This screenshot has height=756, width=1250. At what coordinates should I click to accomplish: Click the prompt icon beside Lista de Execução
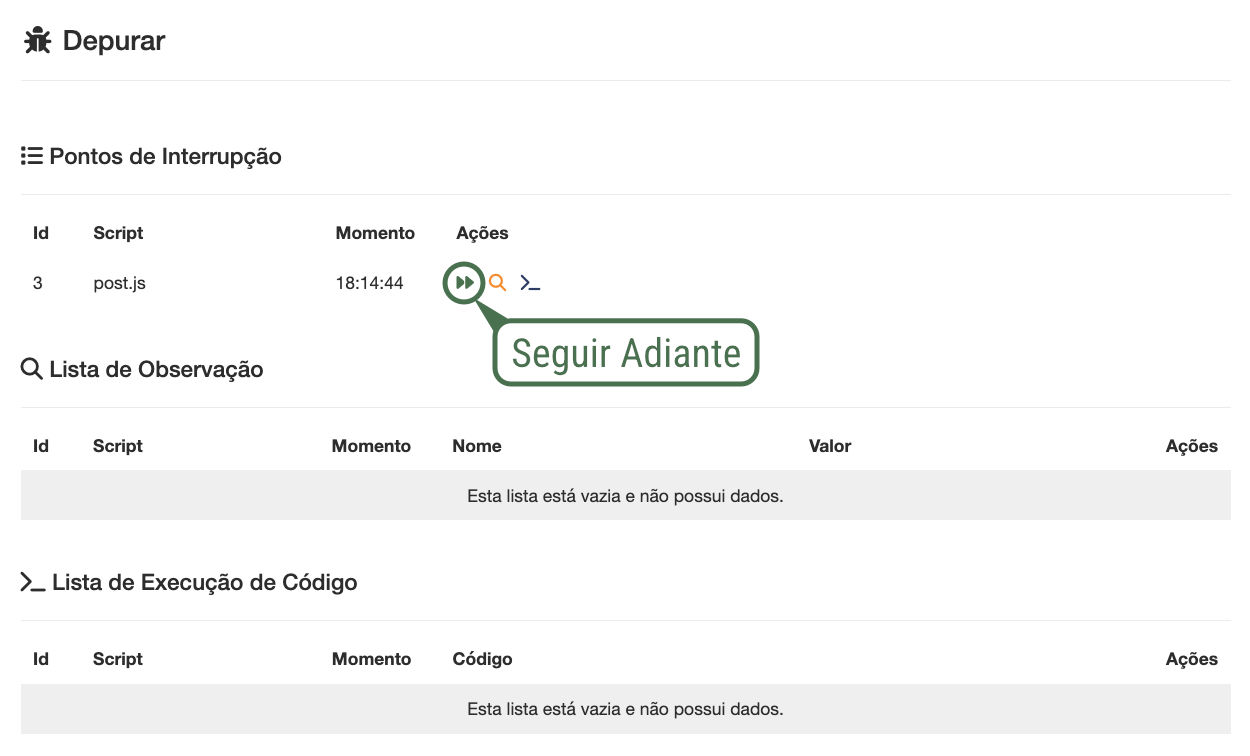[32, 582]
